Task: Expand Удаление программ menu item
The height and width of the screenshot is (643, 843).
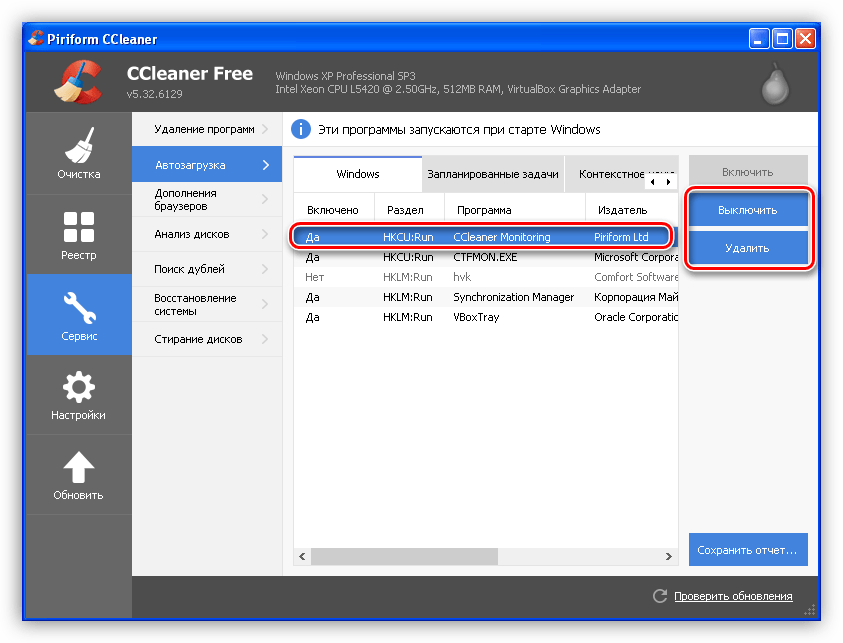Action: coord(206,129)
